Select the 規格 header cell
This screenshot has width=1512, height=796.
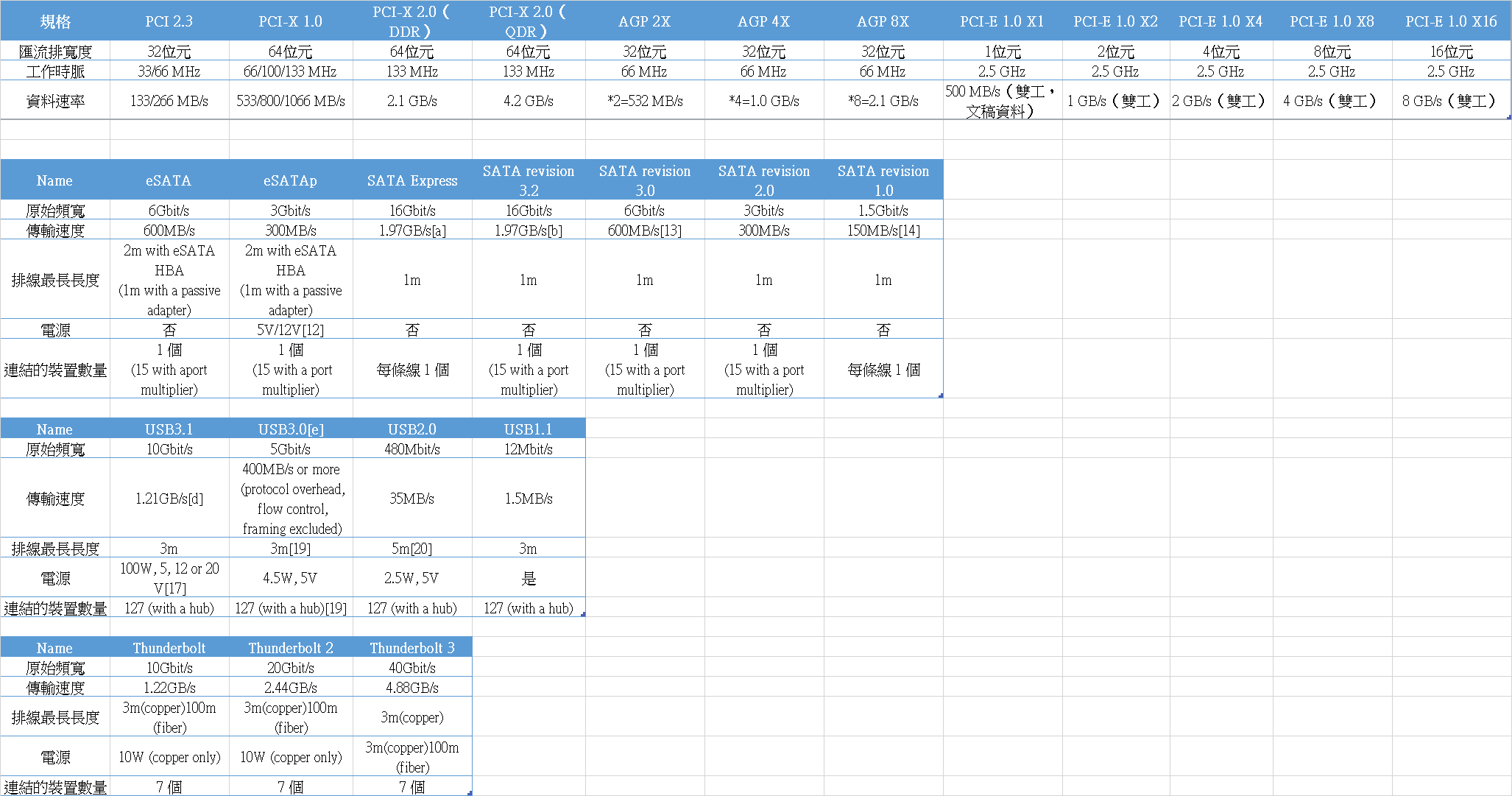click(55, 21)
